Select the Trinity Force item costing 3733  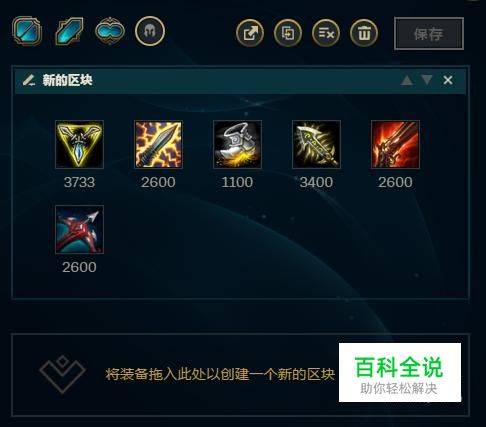point(79,144)
